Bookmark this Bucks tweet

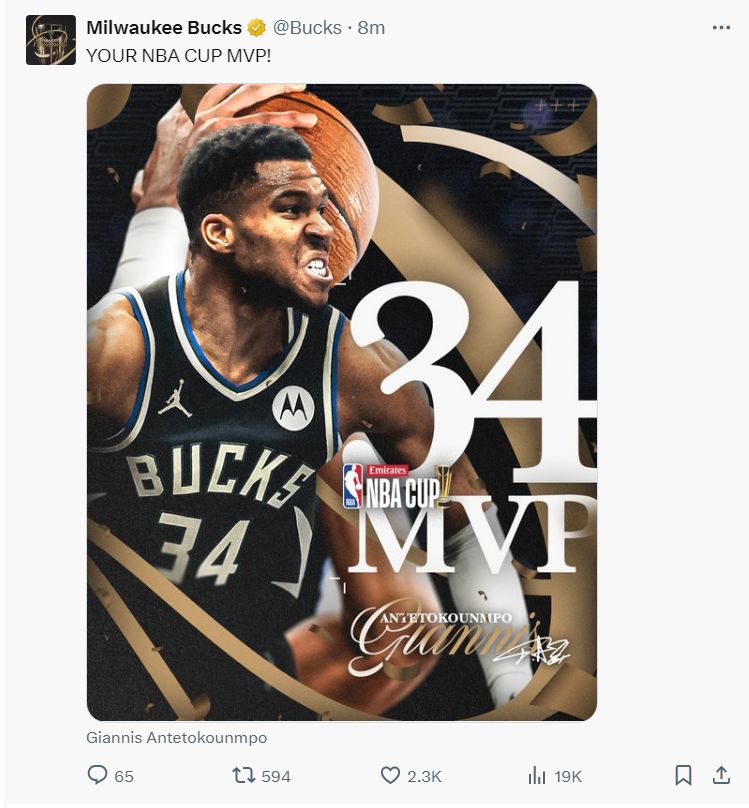point(683,775)
